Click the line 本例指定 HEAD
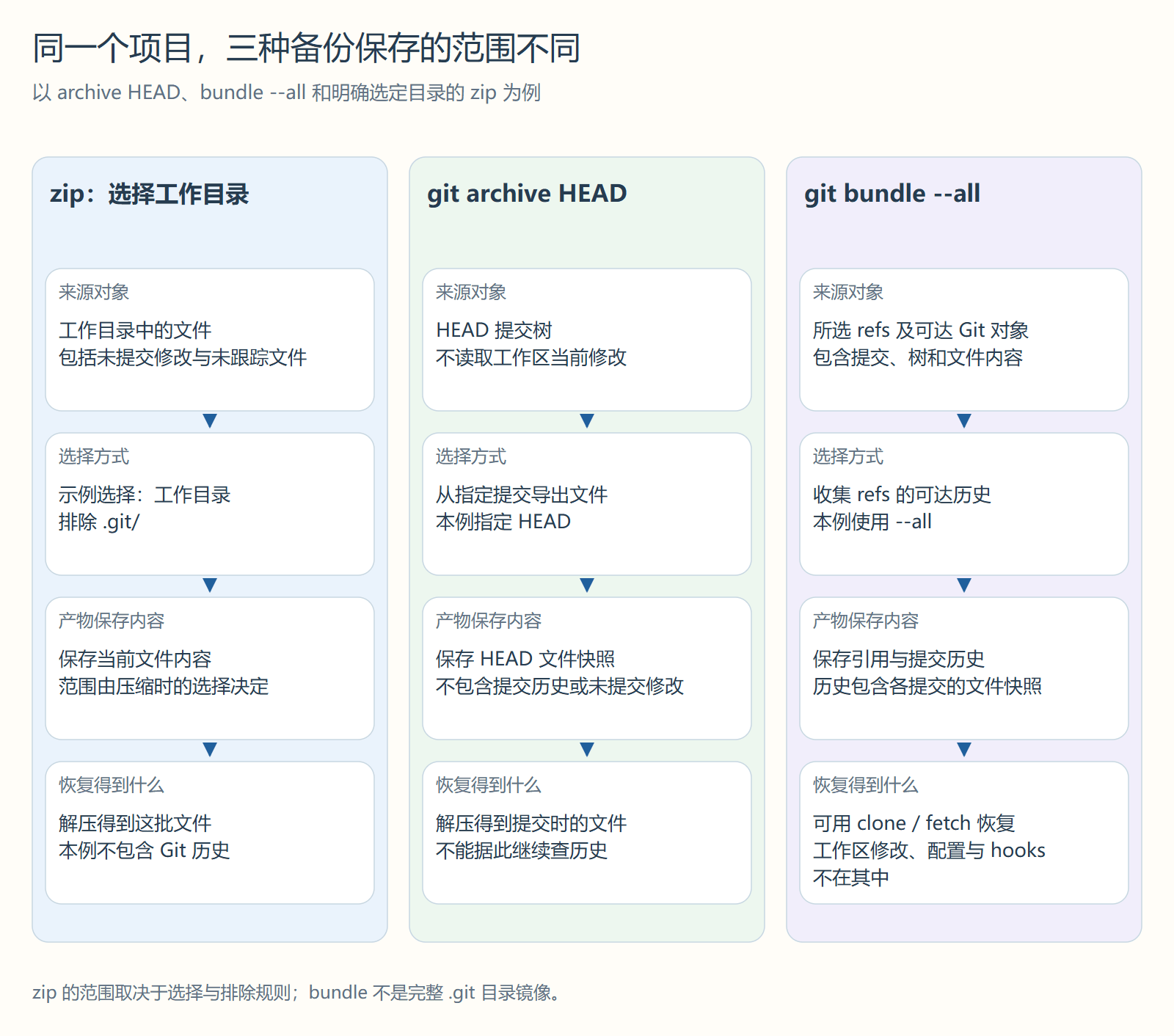Image resolution: width=1174 pixels, height=1036 pixels. (503, 522)
